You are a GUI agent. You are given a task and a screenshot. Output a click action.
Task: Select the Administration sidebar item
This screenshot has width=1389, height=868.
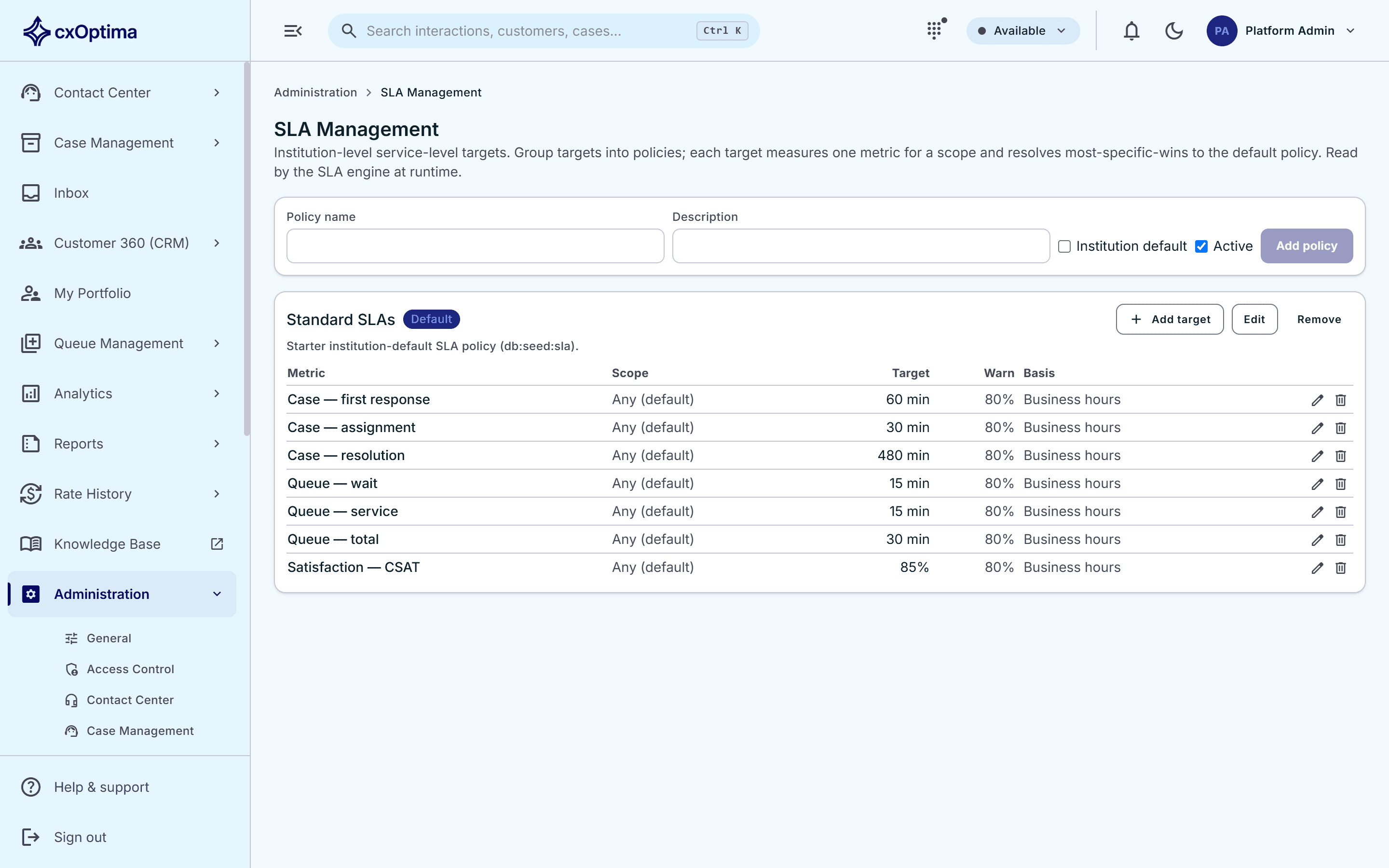tap(122, 594)
